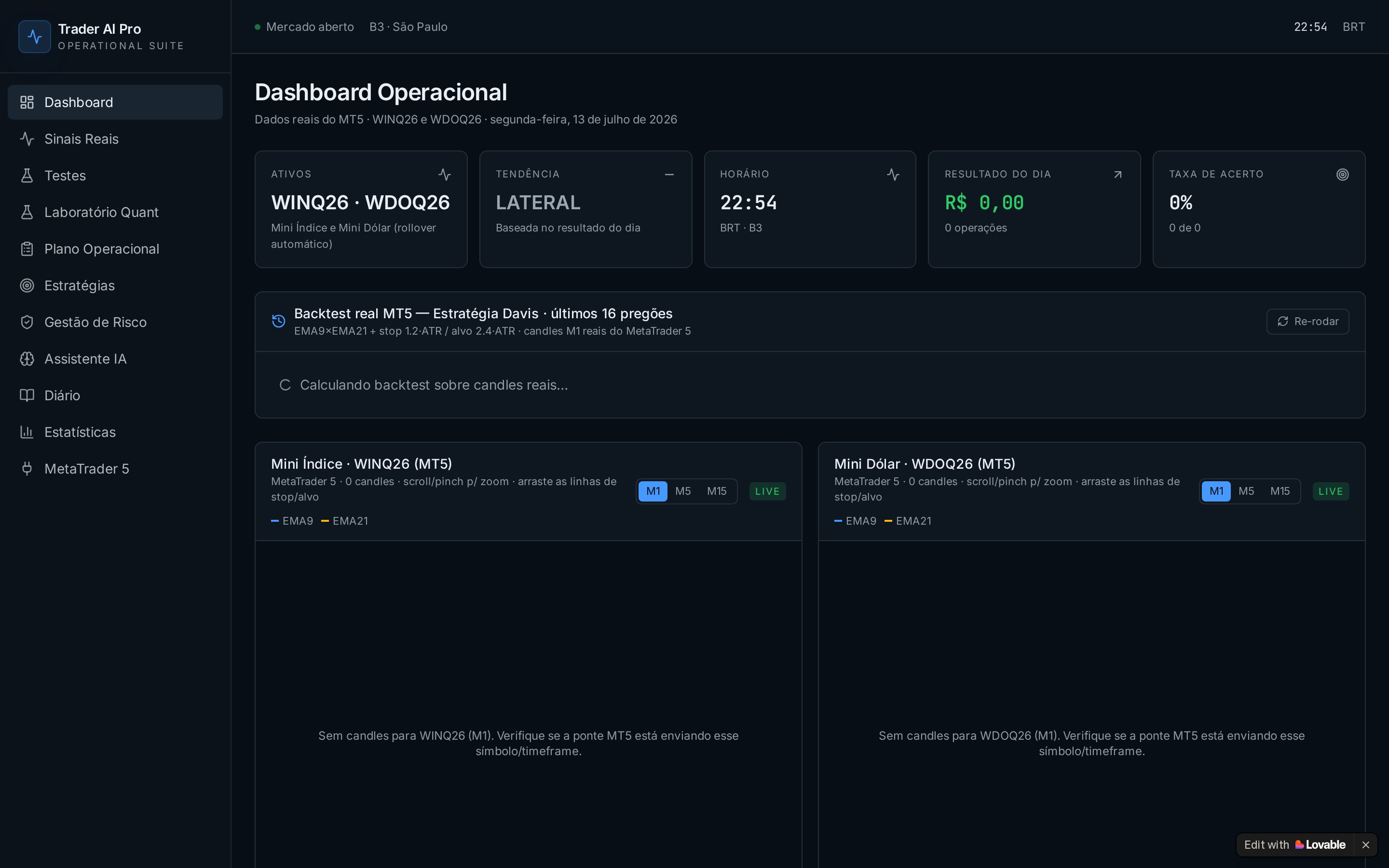The height and width of the screenshot is (868, 1389).
Task: Click the pulse icon in Ativos card
Action: pyautogui.click(x=445, y=175)
